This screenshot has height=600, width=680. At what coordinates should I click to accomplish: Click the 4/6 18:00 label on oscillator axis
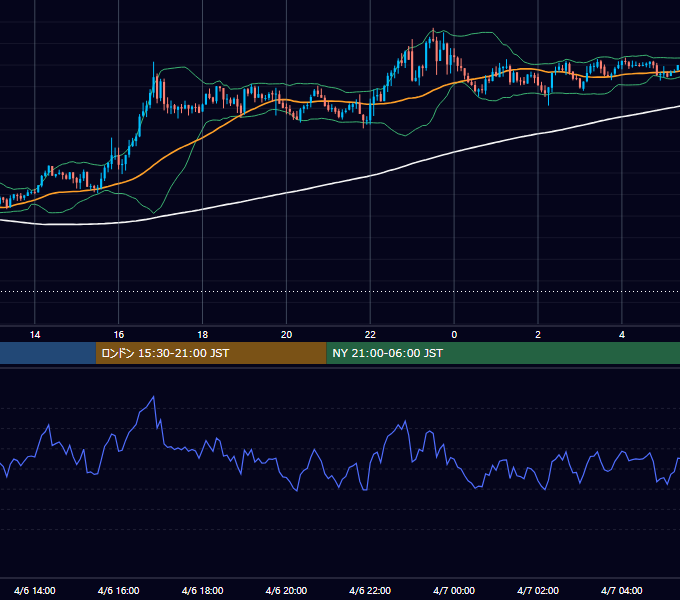tap(203, 590)
